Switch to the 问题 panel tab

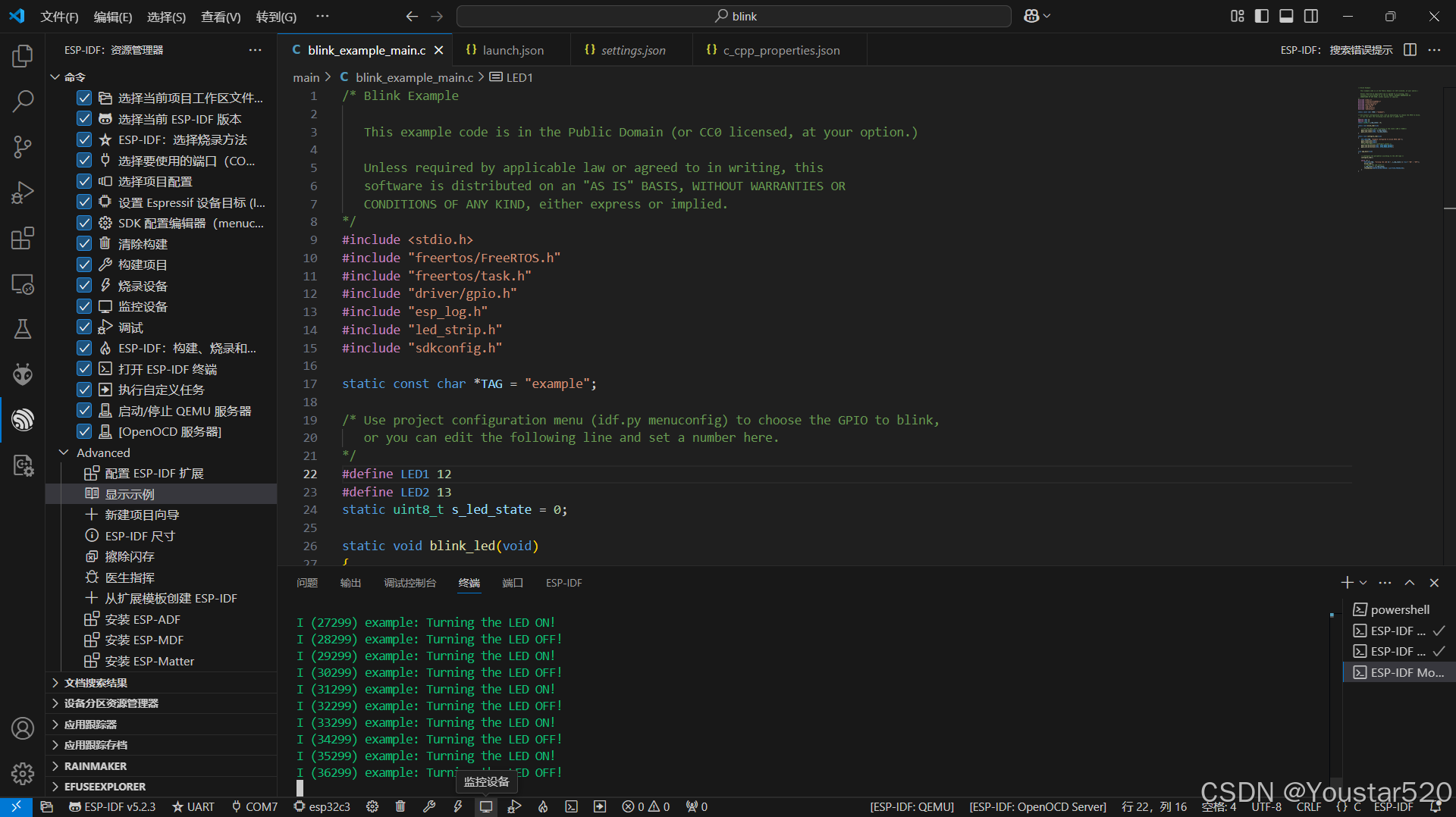pos(307,583)
